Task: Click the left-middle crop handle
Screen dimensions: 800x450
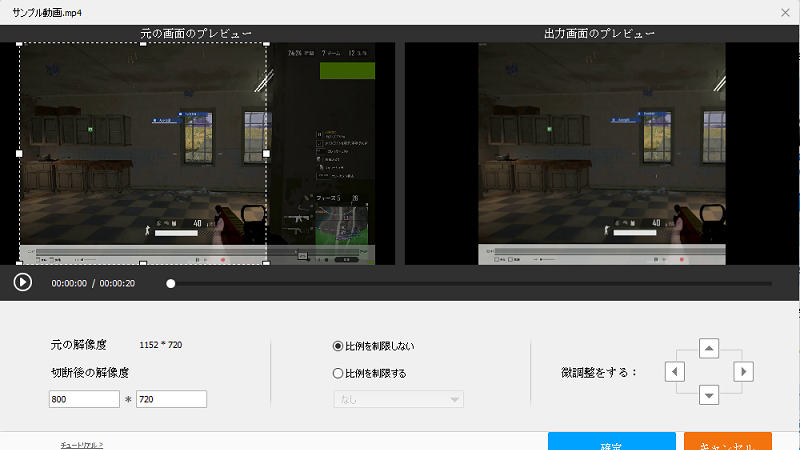Action: click(x=19, y=153)
